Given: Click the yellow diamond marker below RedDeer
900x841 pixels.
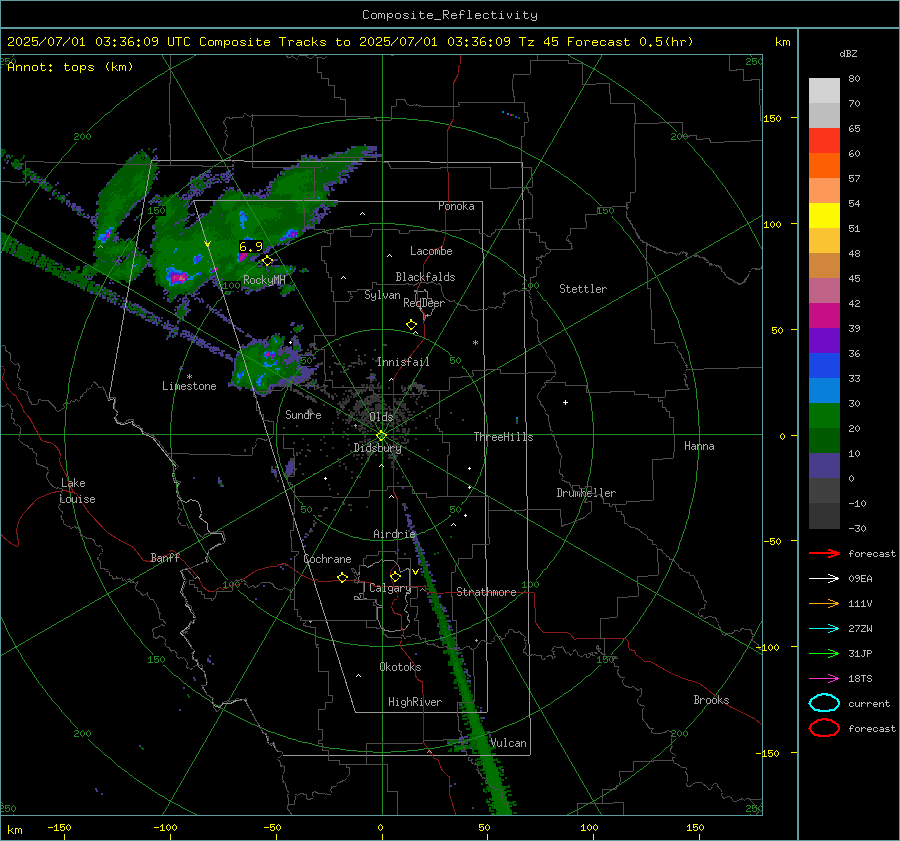Looking at the screenshot, I should tap(412, 325).
